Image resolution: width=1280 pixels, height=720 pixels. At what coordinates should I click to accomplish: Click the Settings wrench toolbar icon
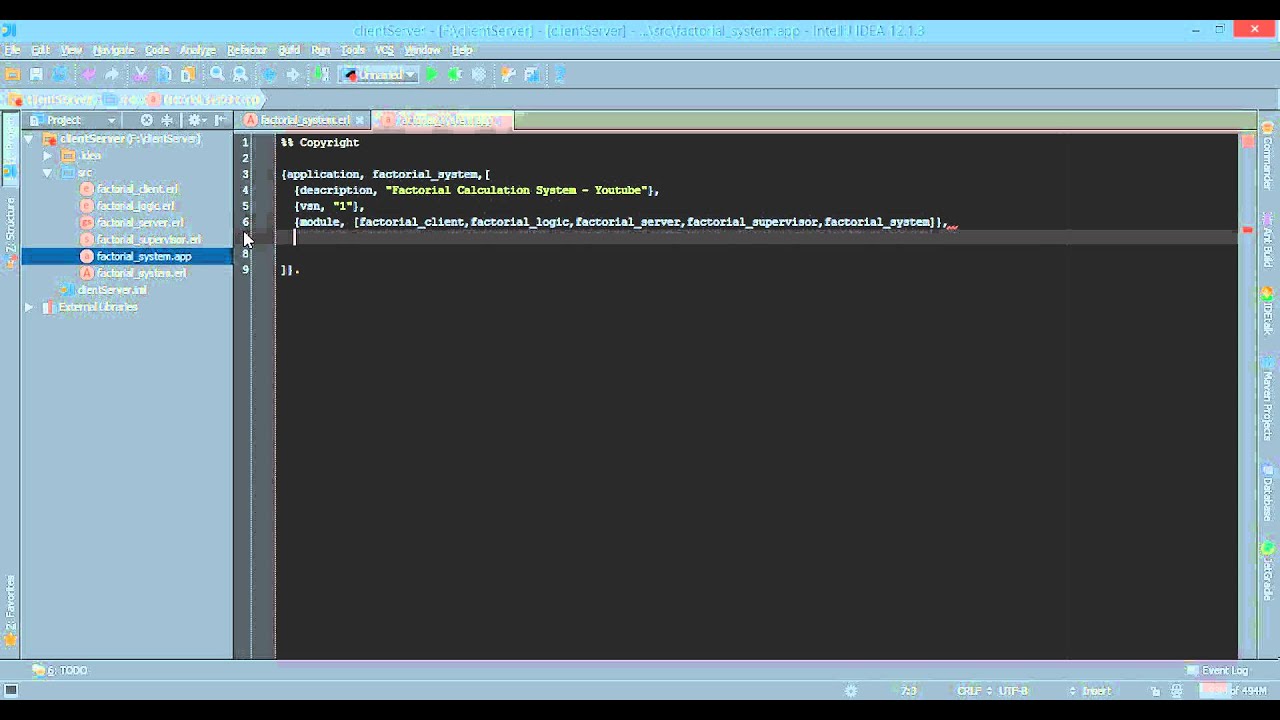(508, 75)
